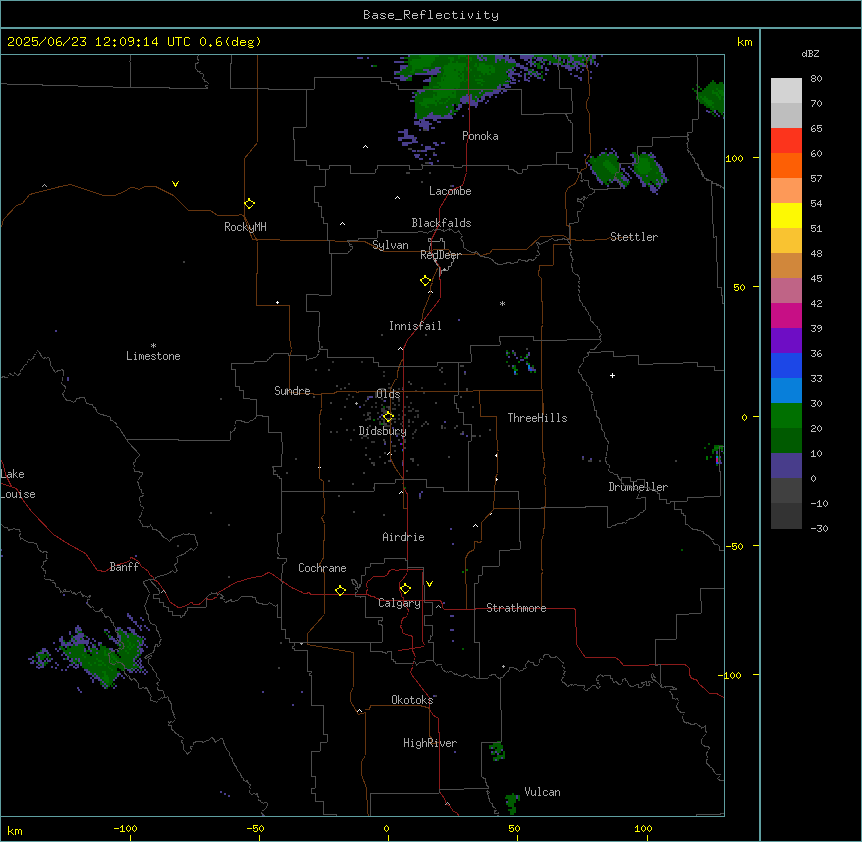
Task: Click the RedDeer city label
Action: (x=440, y=255)
